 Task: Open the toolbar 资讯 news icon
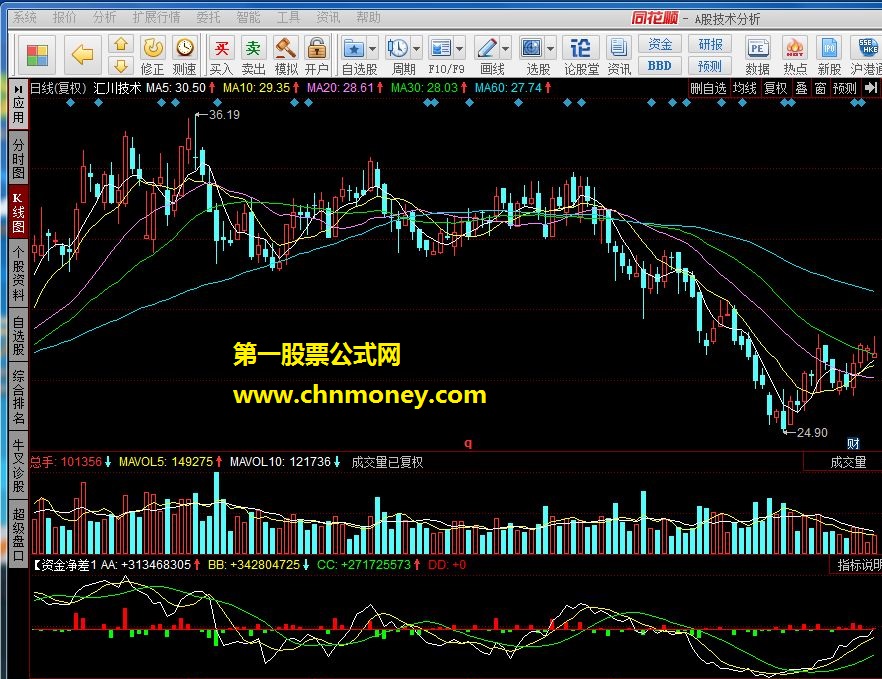(619, 55)
